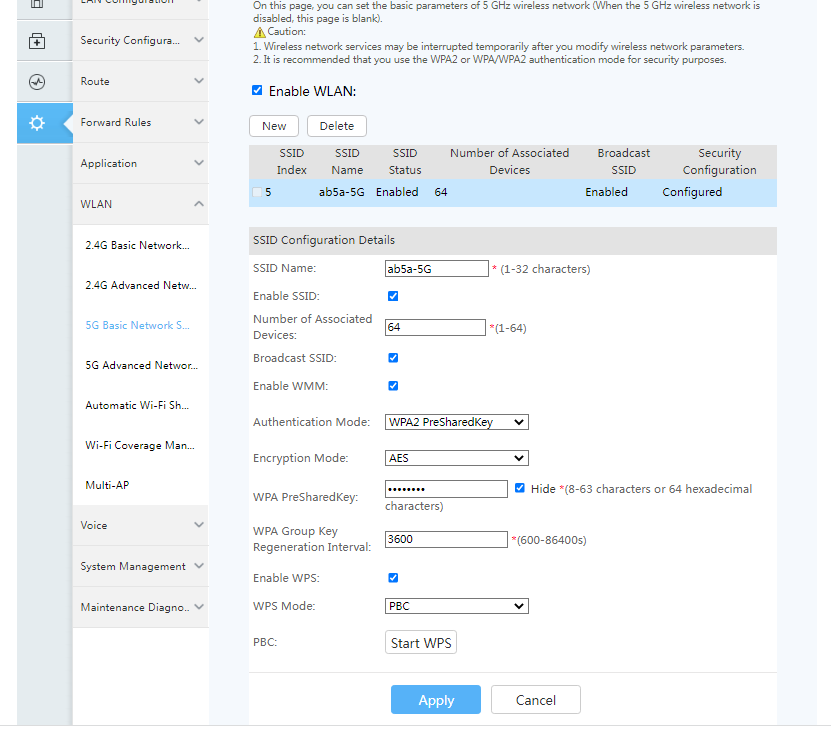Viewport: 831px width, 730px height.
Task: Open the Encryption Mode dropdown
Action: tap(457, 458)
